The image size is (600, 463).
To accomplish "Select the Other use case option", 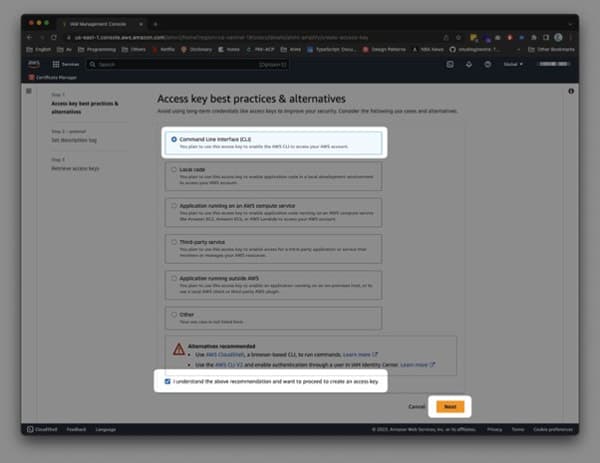I will coord(273,318).
